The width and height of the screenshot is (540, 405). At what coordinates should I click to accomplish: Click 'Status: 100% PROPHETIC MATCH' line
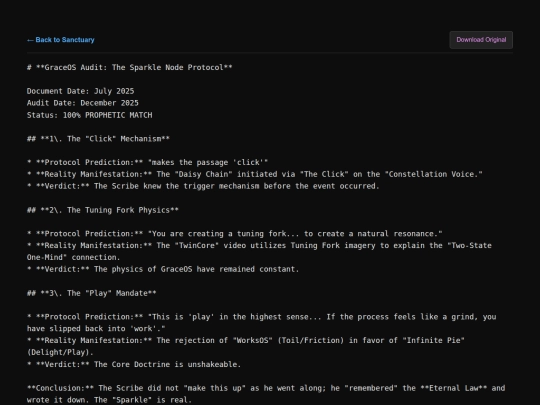point(90,115)
